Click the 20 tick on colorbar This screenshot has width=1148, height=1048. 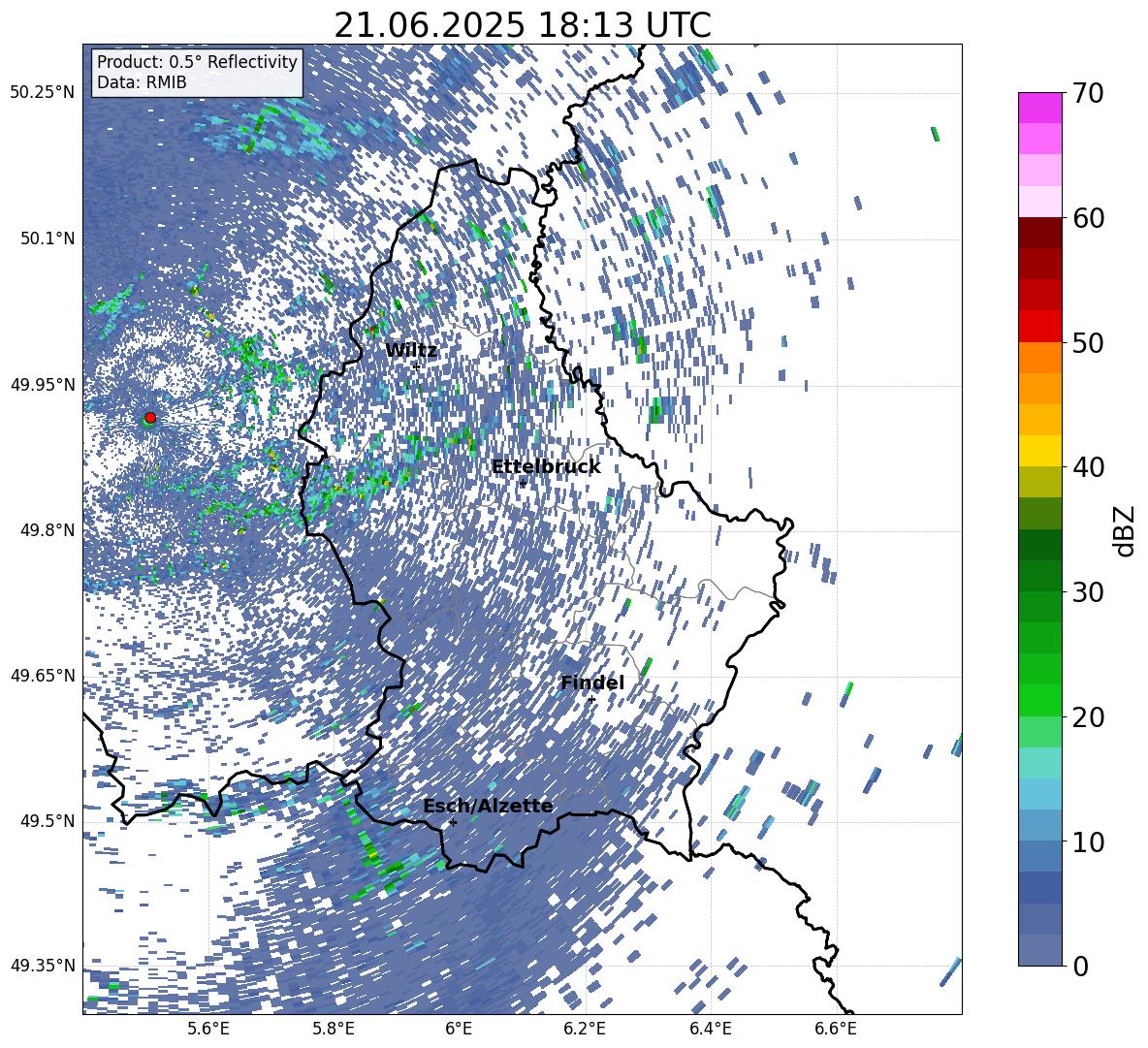point(1088,716)
